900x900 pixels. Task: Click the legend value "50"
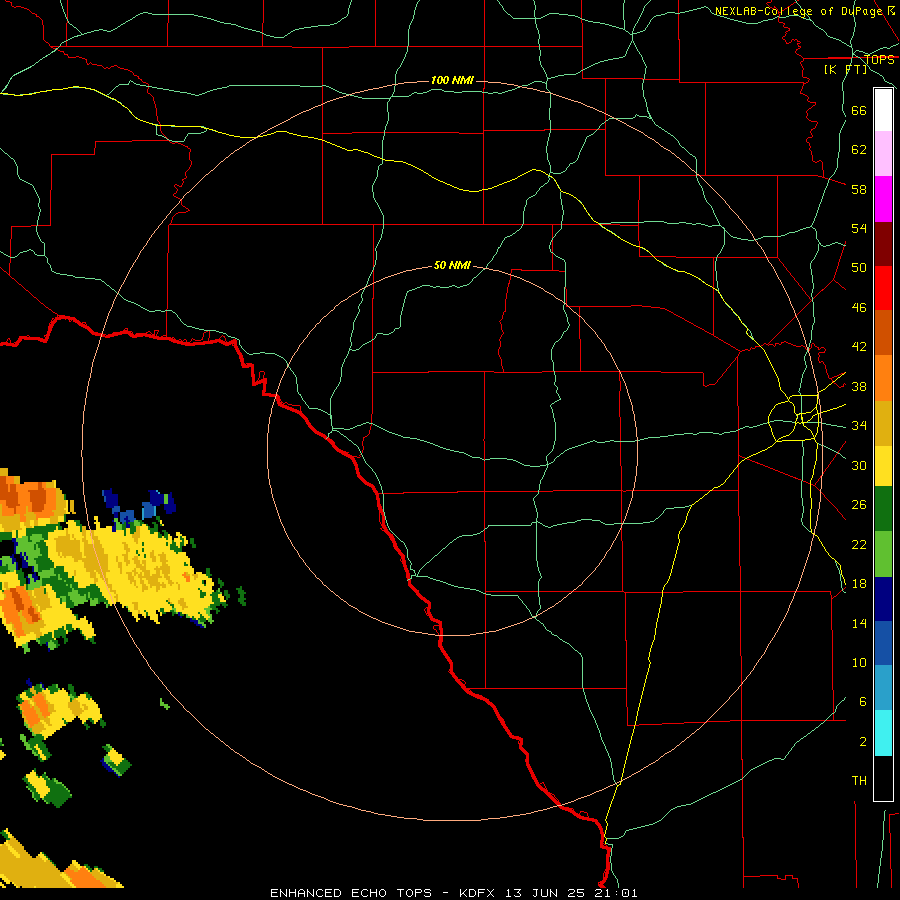(x=859, y=268)
